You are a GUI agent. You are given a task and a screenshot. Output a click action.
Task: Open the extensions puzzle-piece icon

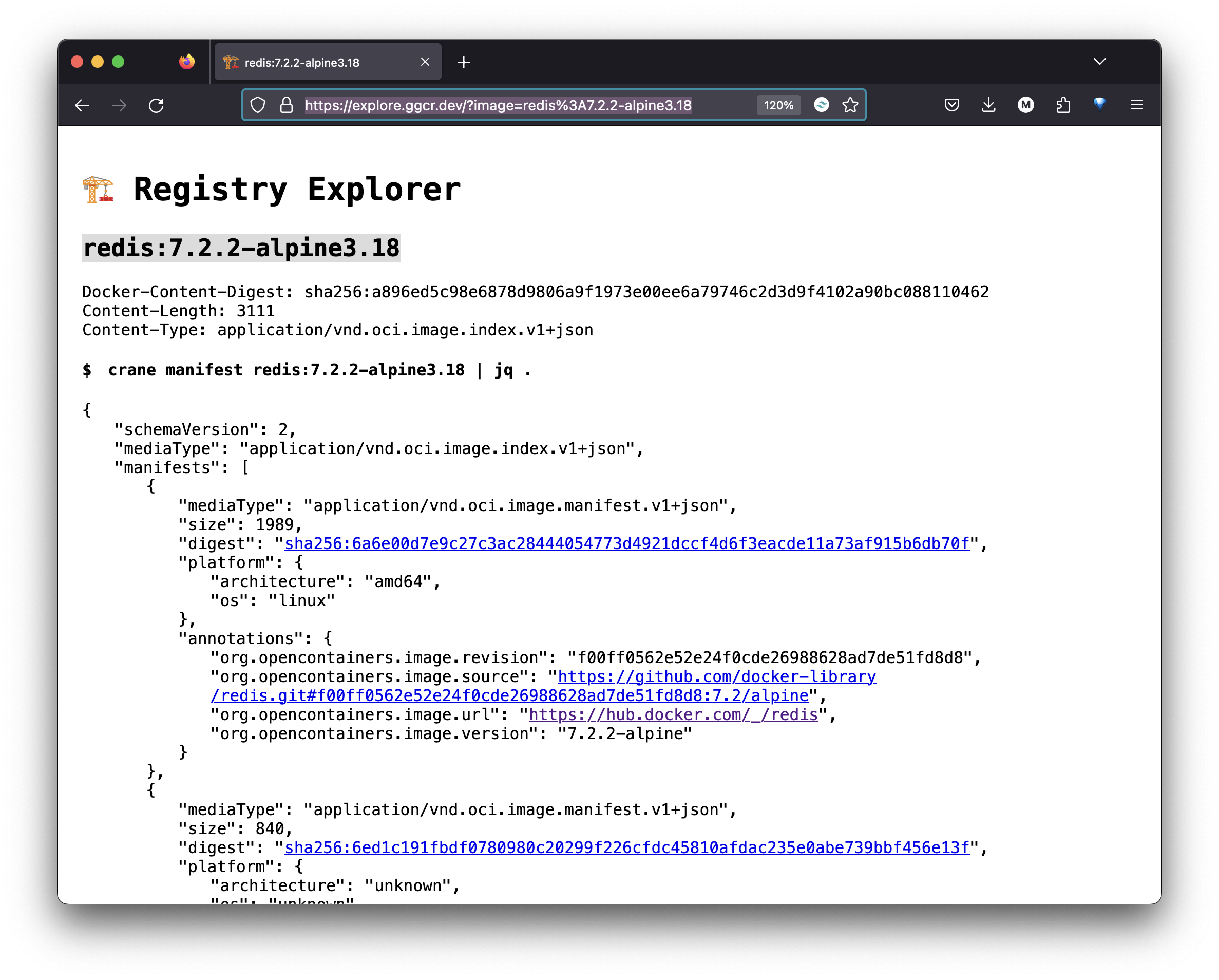[x=1063, y=105]
